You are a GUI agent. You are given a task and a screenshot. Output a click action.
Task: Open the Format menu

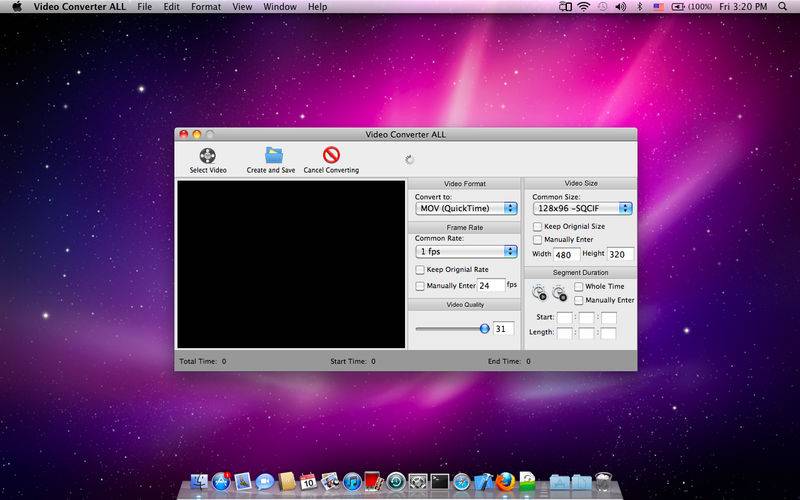[206, 7]
